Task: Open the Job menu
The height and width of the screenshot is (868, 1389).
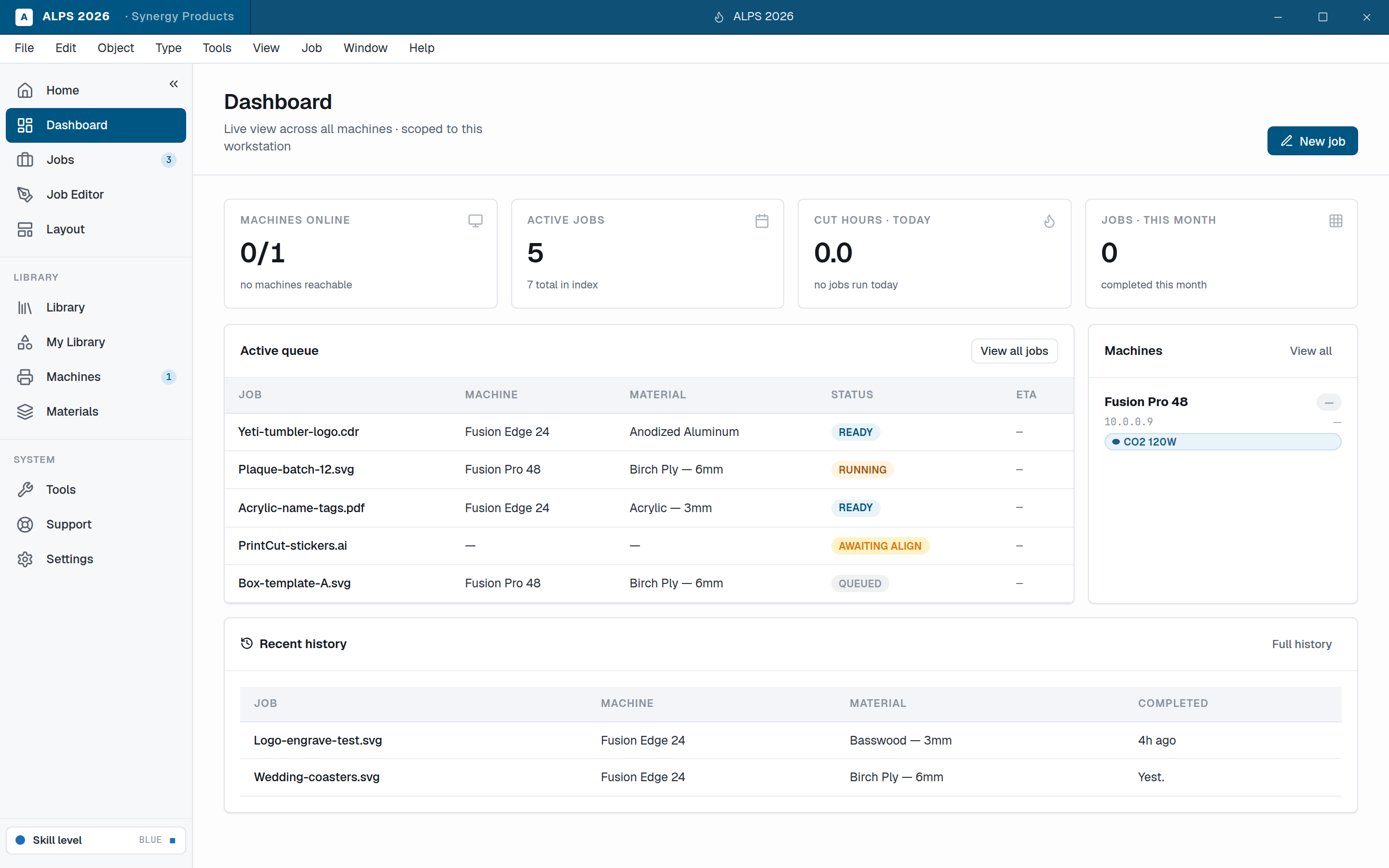Action: coord(311,48)
